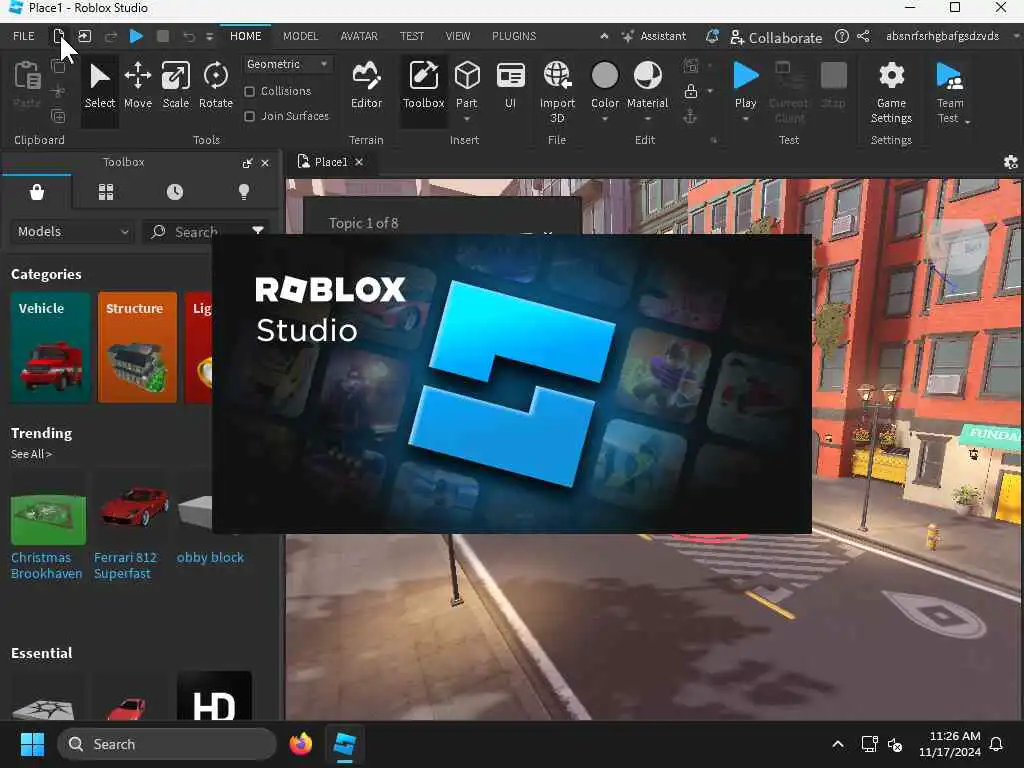Open Toolbox creations lightbulb tab
1024x768 pixels.
pyautogui.click(x=244, y=192)
